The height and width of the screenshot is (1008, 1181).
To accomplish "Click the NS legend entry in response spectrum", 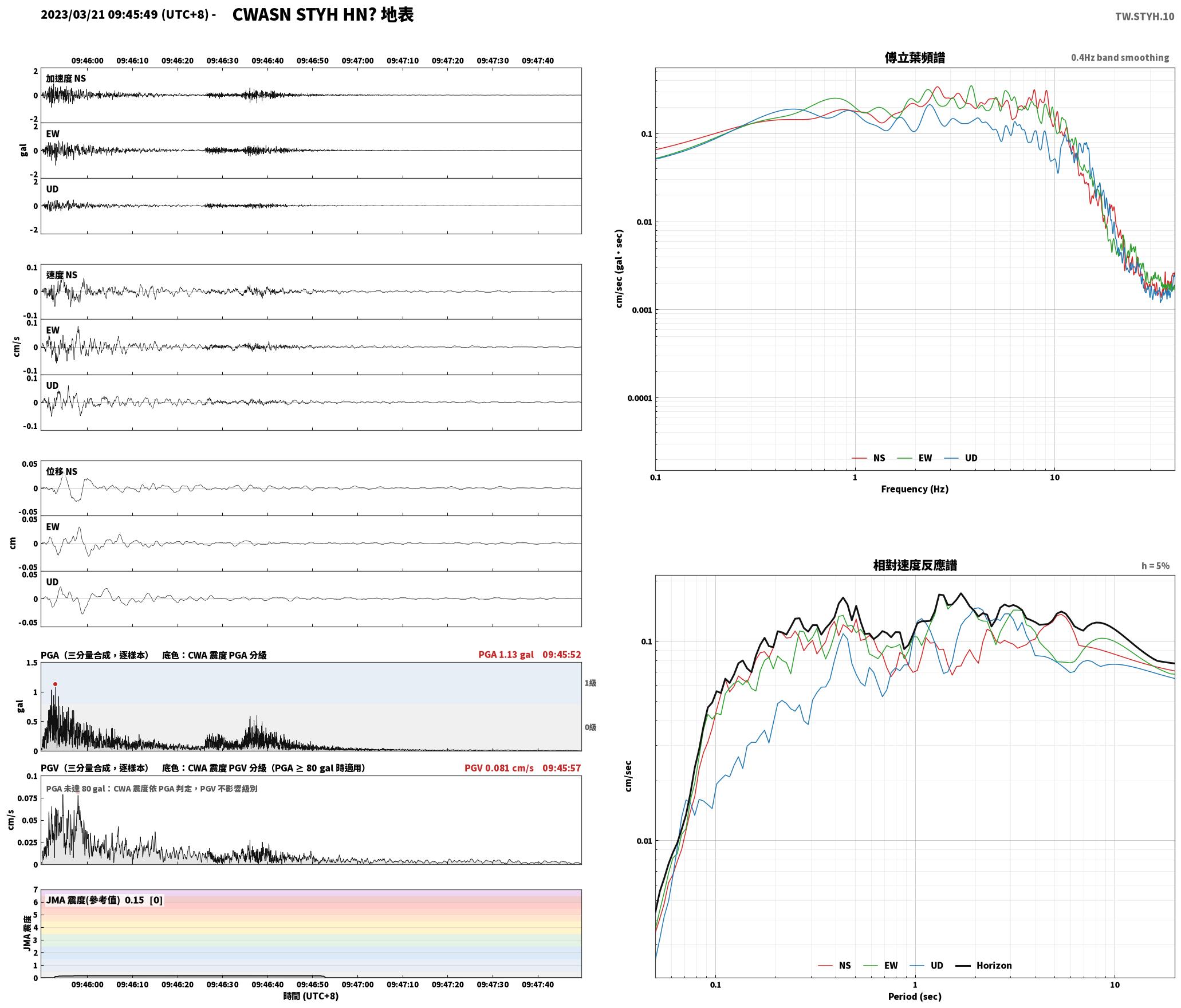I will 834,966.
